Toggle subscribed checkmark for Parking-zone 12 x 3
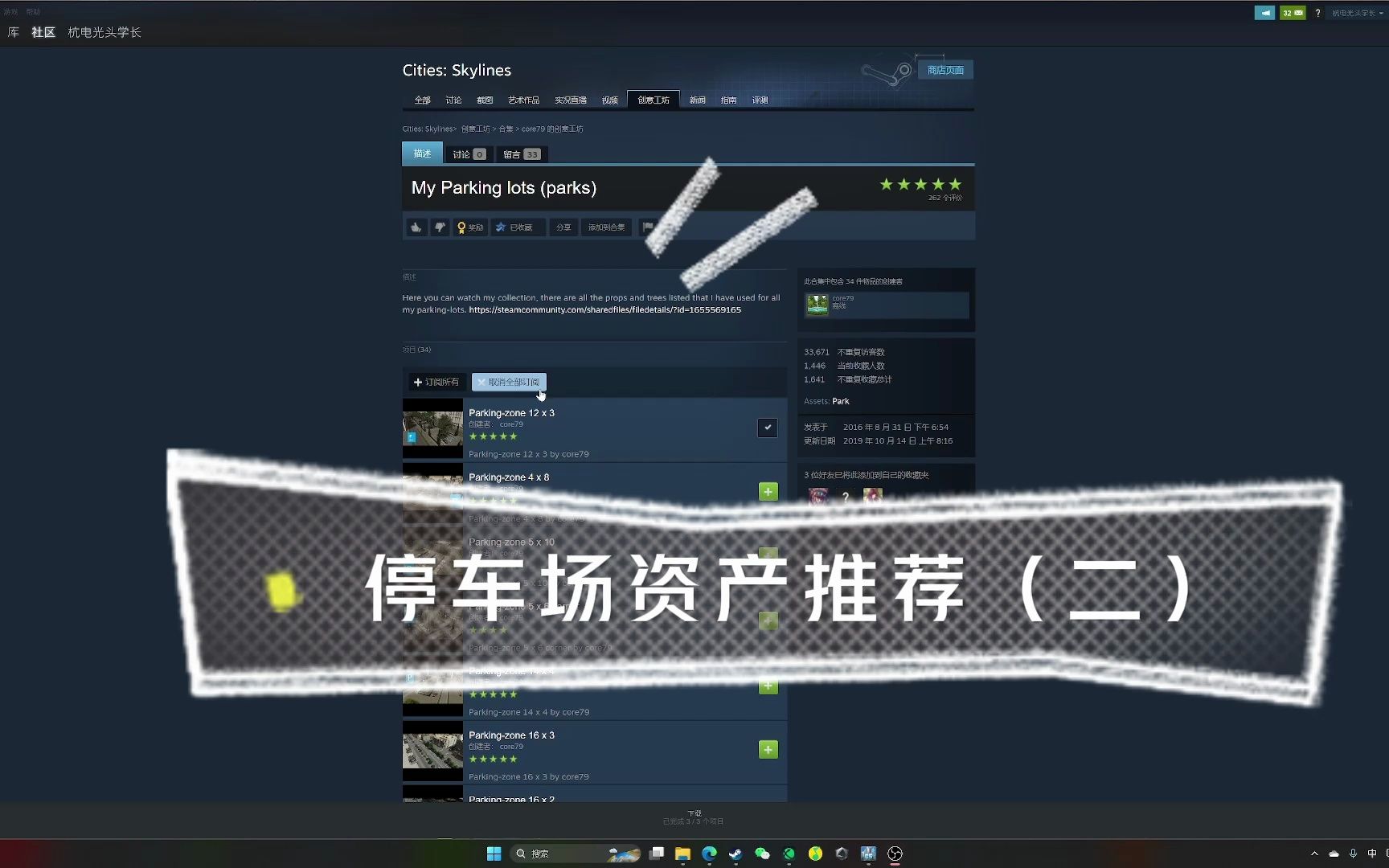The image size is (1389, 868). tap(768, 428)
